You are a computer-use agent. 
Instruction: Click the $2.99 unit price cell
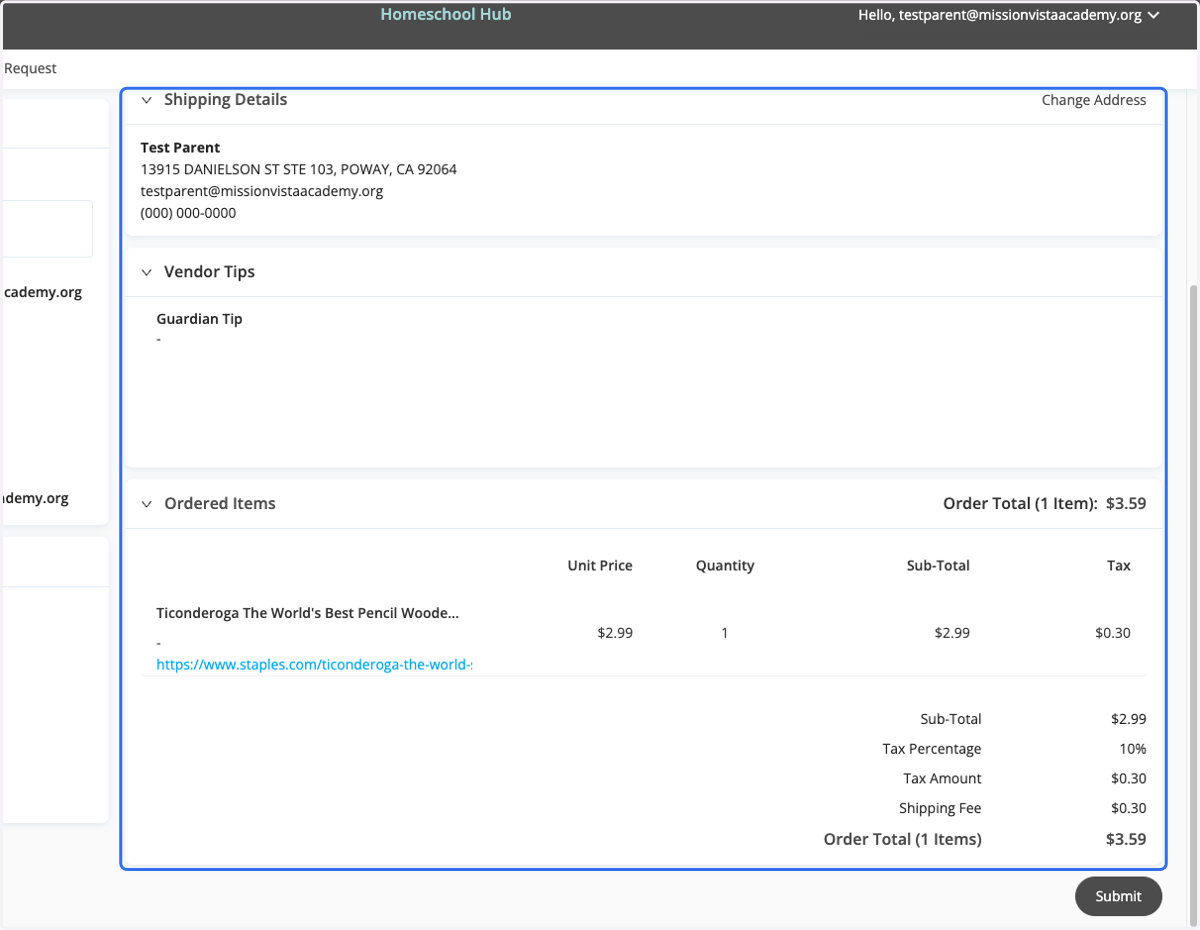click(x=615, y=633)
